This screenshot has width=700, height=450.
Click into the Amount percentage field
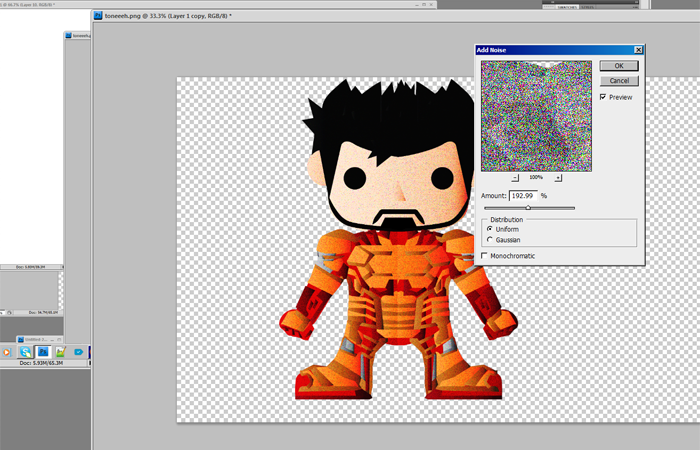coord(523,196)
